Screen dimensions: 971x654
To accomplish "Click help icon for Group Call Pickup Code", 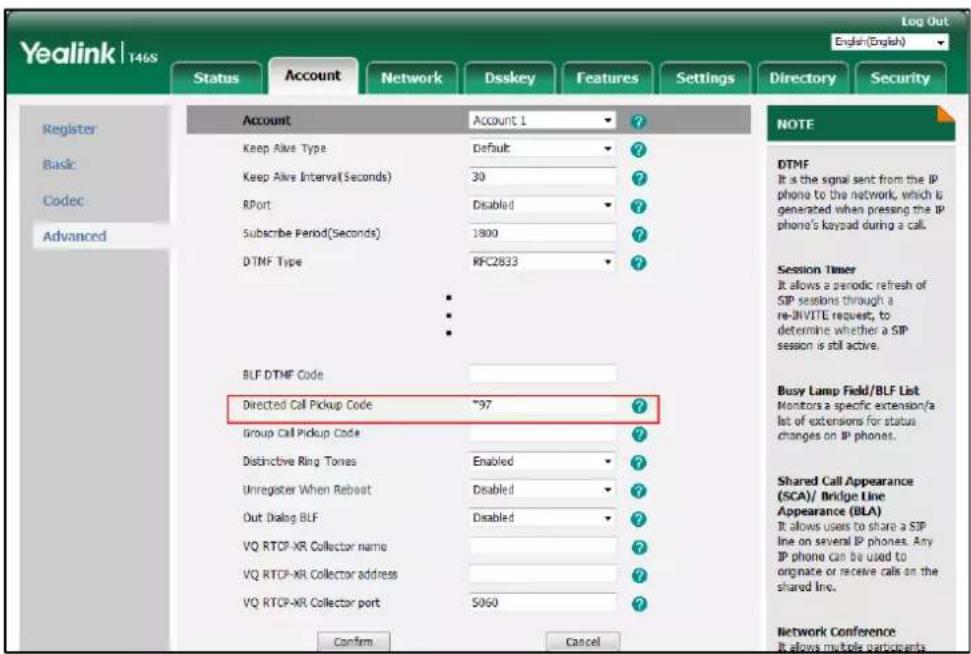I will point(638,435).
